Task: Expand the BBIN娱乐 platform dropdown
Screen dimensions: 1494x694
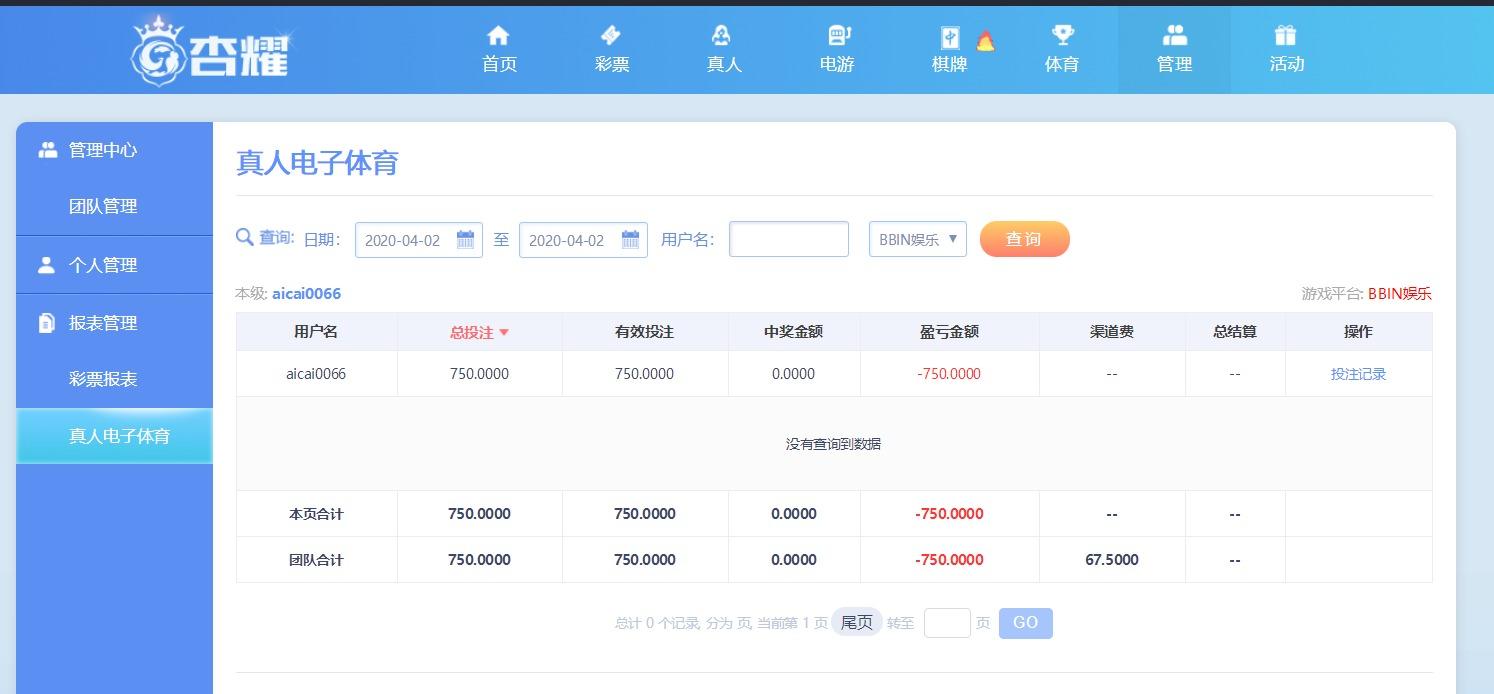Action: pyautogui.click(x=918, y=239)
